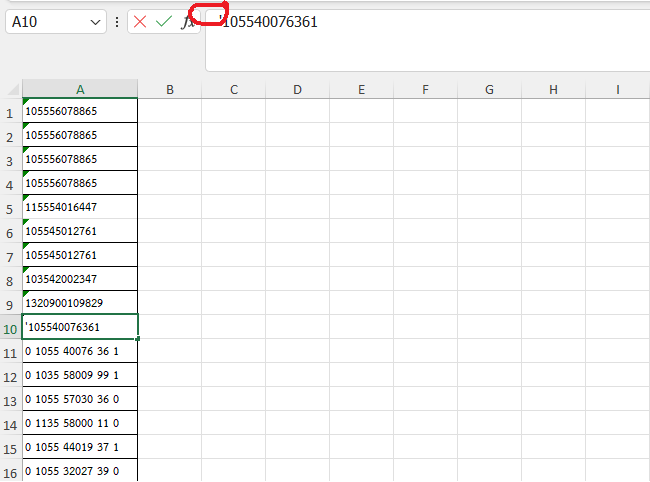Click in formula bar text '105540076361
Viewport: 650px width, 482px height.
[268, 22]
